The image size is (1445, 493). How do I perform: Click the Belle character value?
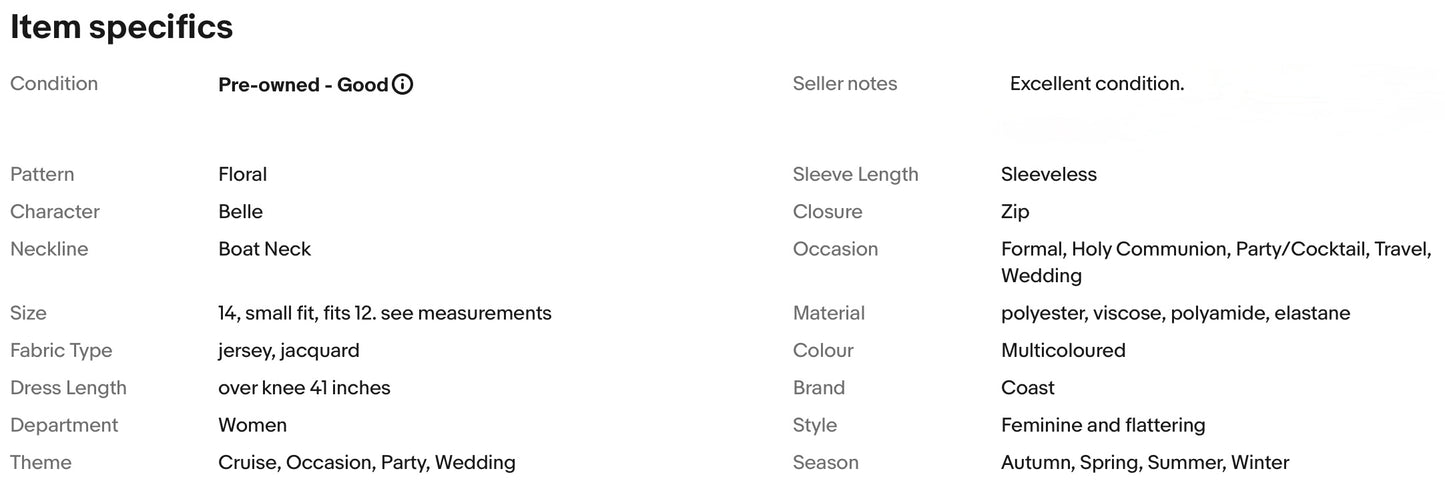(x=241, y=212)
